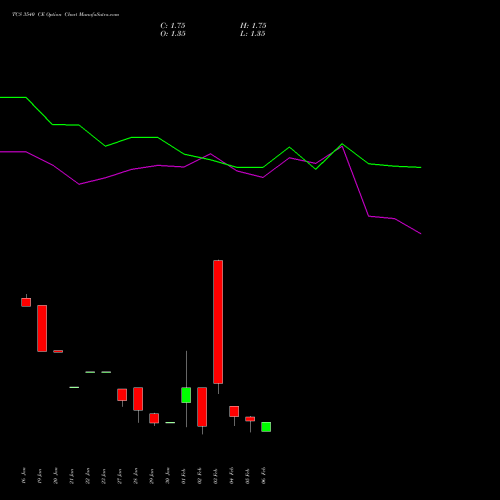Screen dimensions: 500x500
Task: Click the '30 Jan' date label
Action: (x=168, y=475)
